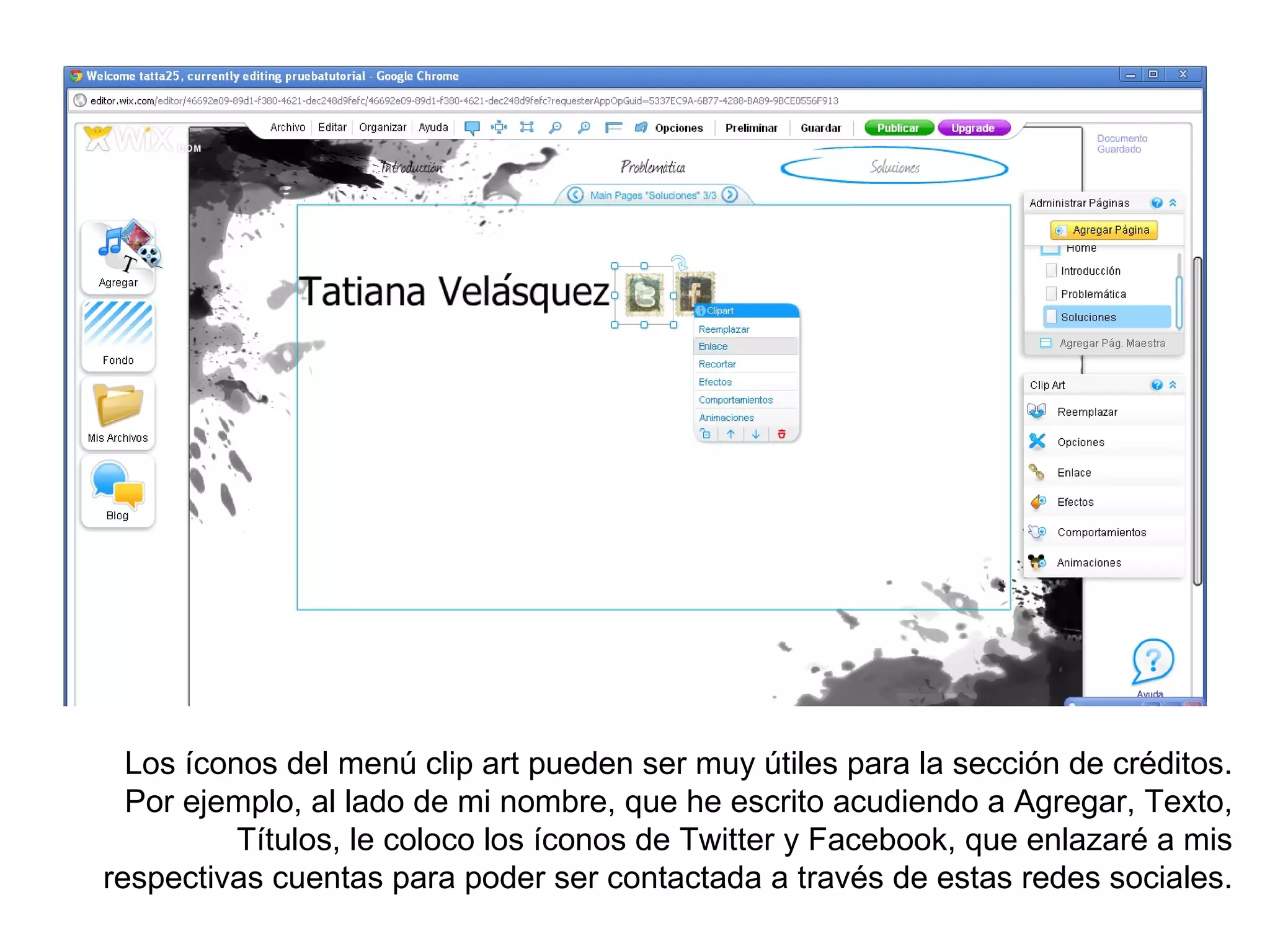Click Comportamientos in Clip Art side panel
Screen dimensions: 1270x952
point(1104,532)
